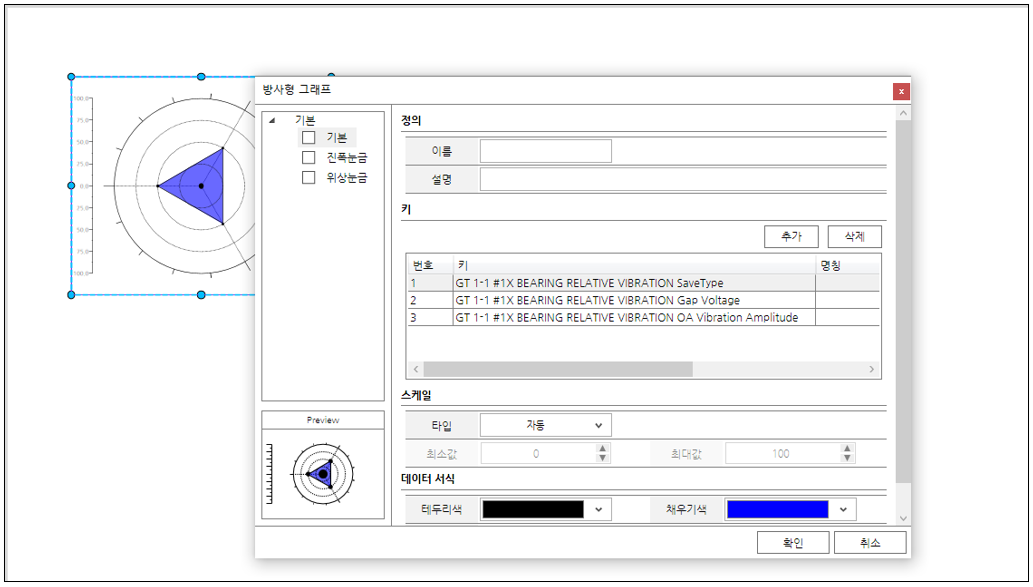The image size is (1033, 587).
Task: Select row 3 OA Vibration Amplitude key
Action: click(643, 318)
